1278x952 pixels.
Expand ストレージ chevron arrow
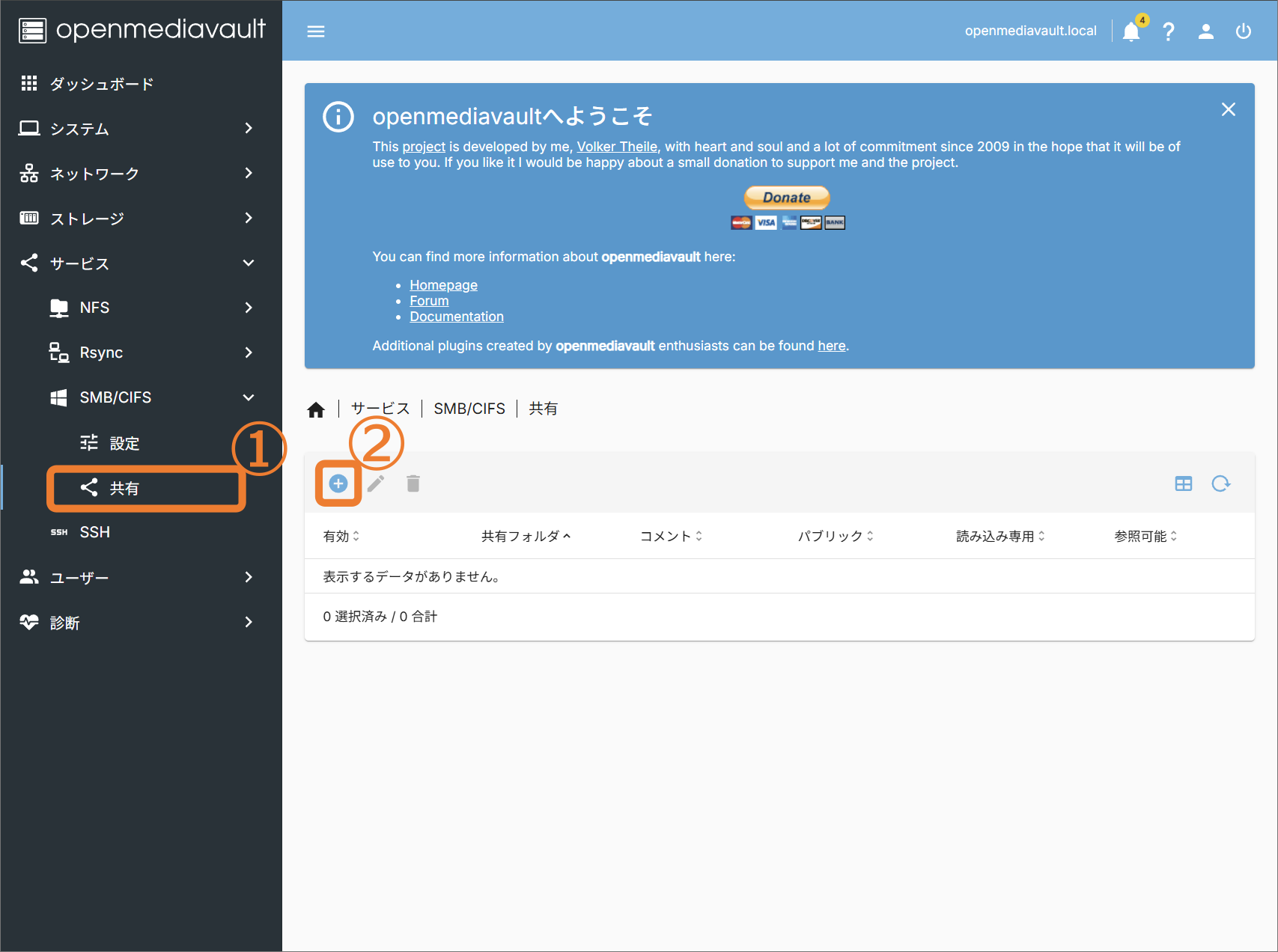pos(249,219)
